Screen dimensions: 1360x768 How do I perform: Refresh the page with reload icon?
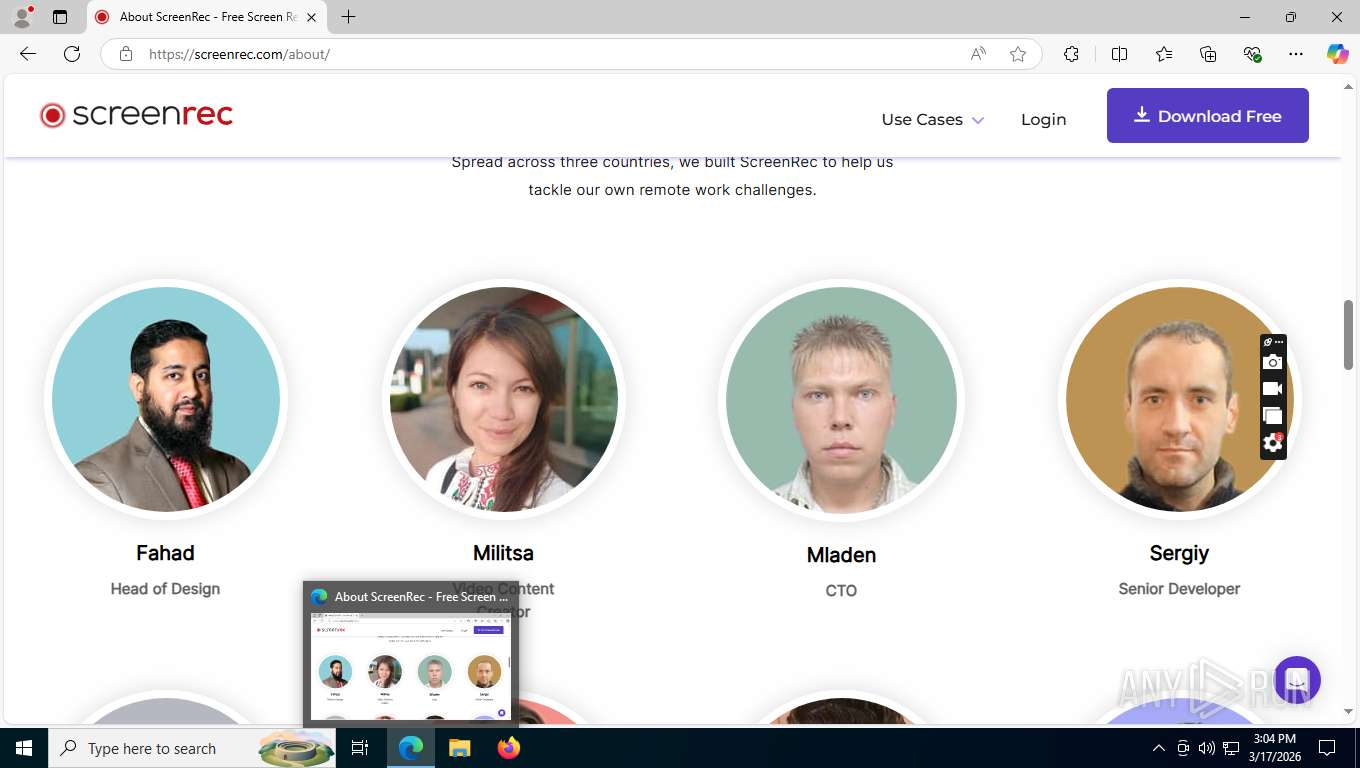[72, 54]
